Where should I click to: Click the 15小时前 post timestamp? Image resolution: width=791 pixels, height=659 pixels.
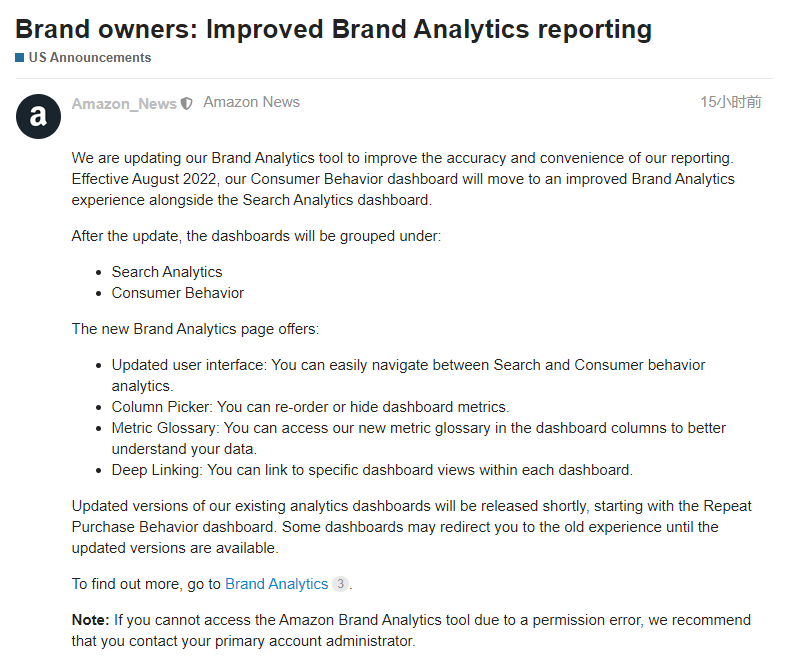(730, 102)
